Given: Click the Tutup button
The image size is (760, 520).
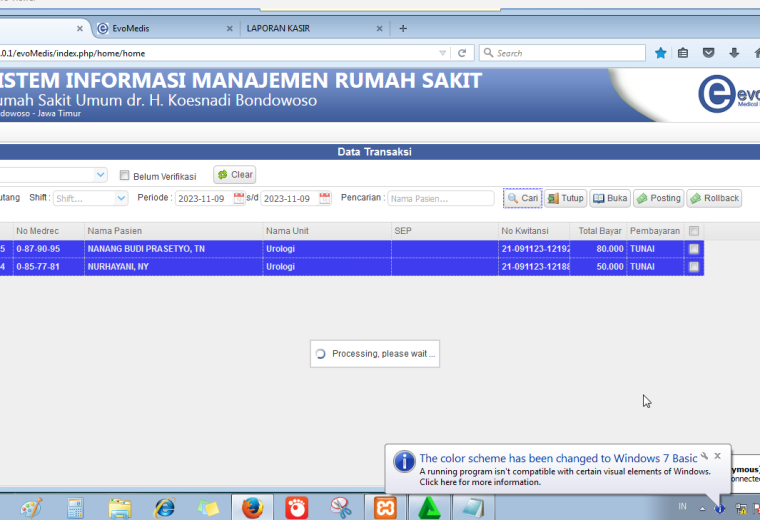Looking at the screenshot, I should 566,198.
